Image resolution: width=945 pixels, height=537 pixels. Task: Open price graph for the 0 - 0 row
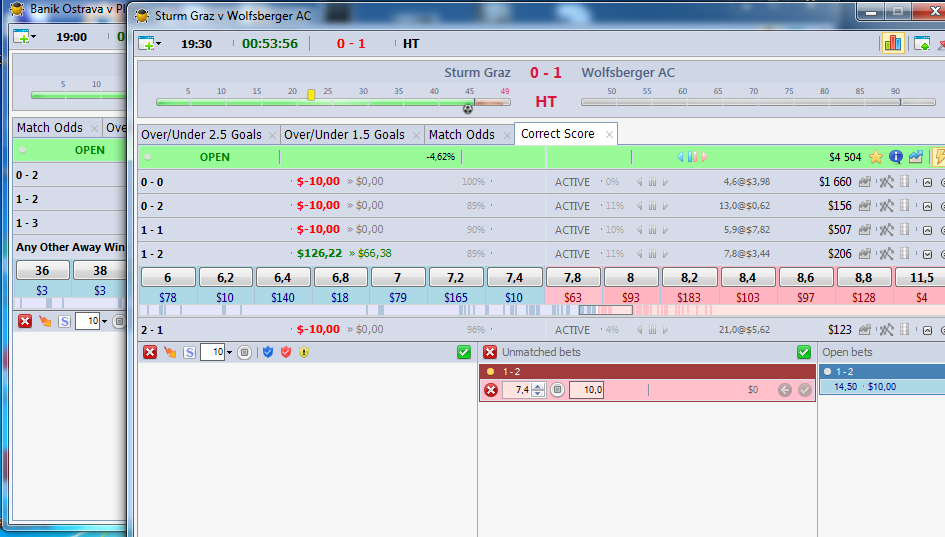point(865,181)
